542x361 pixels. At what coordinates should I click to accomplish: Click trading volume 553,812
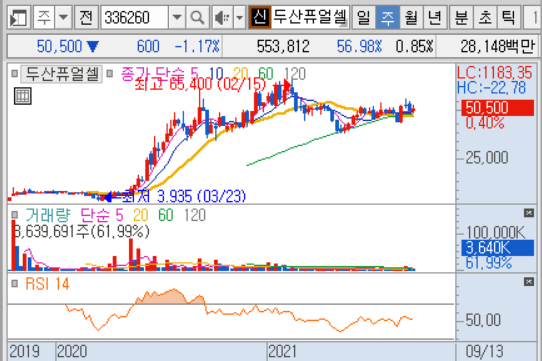[x=283, y=46]
